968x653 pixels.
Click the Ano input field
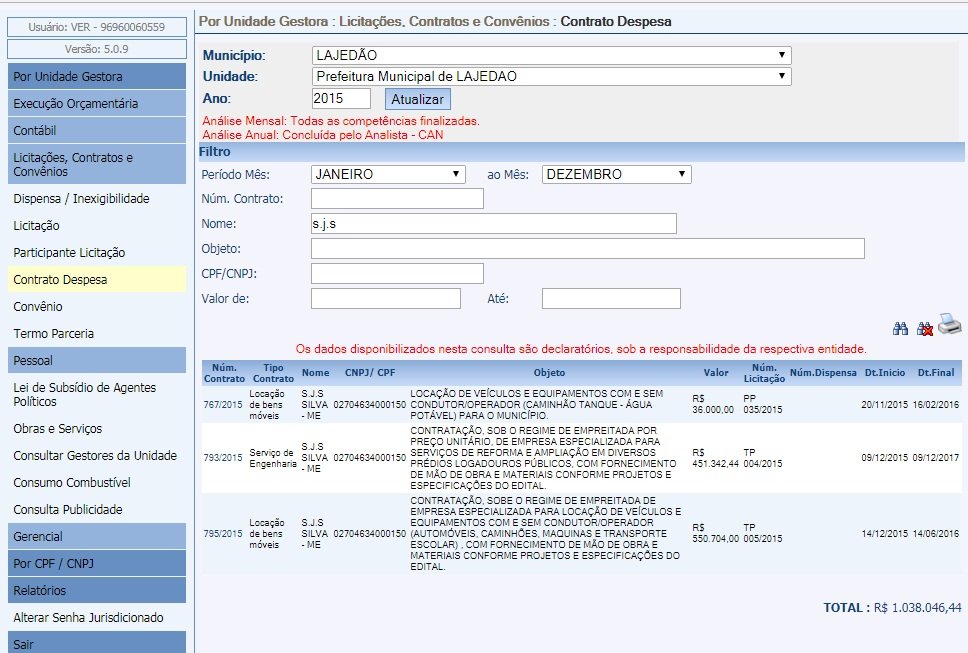coord(341,98)
